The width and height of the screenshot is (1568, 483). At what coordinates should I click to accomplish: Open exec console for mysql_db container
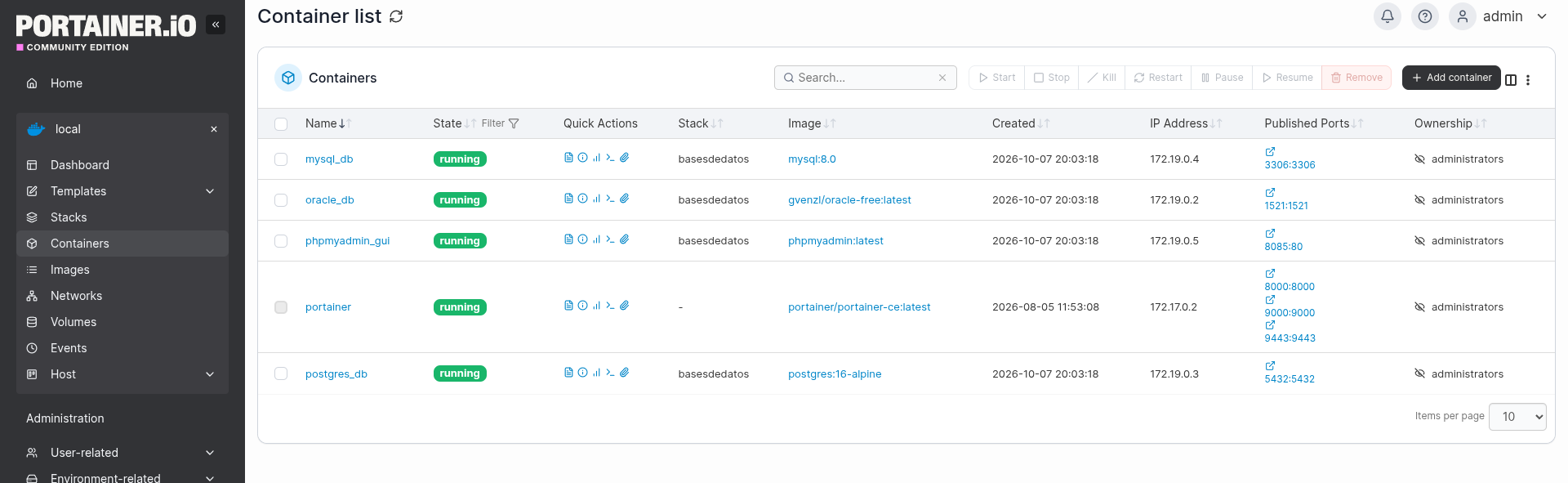[610, 158]
